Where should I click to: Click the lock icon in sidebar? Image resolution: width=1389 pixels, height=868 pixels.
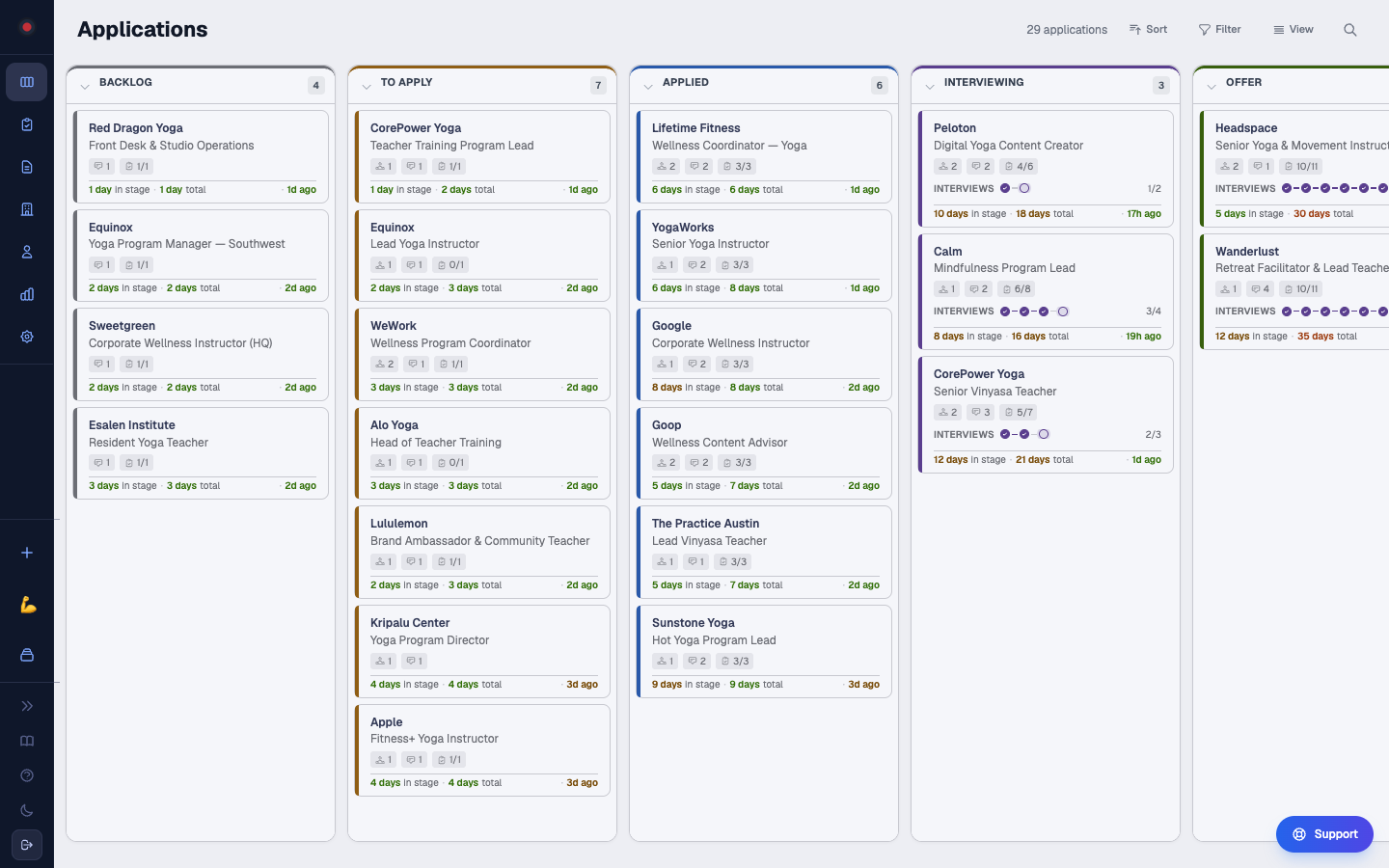coord(27,655)
